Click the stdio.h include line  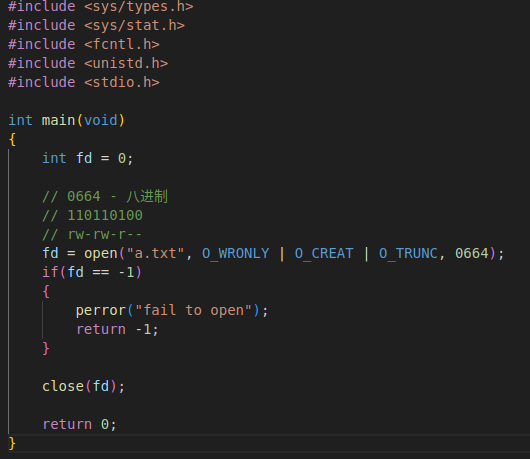coord(83,82)
